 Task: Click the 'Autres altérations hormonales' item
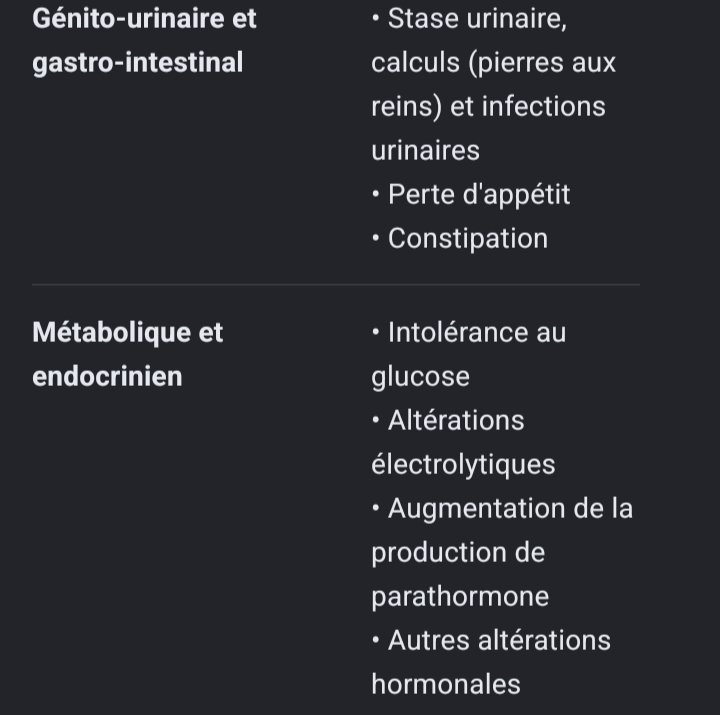pyautogui.click(x=491, y=662)
